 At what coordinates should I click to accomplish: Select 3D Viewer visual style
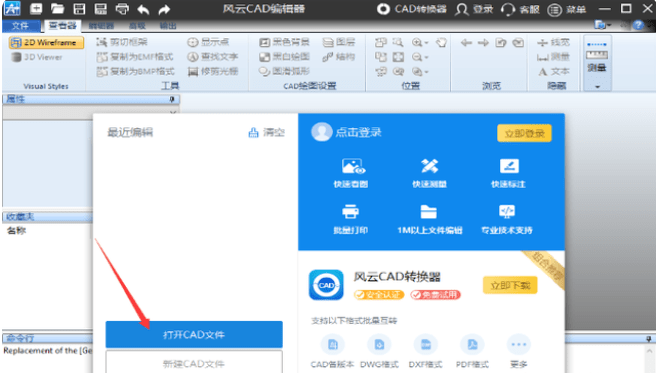(37, 57)
